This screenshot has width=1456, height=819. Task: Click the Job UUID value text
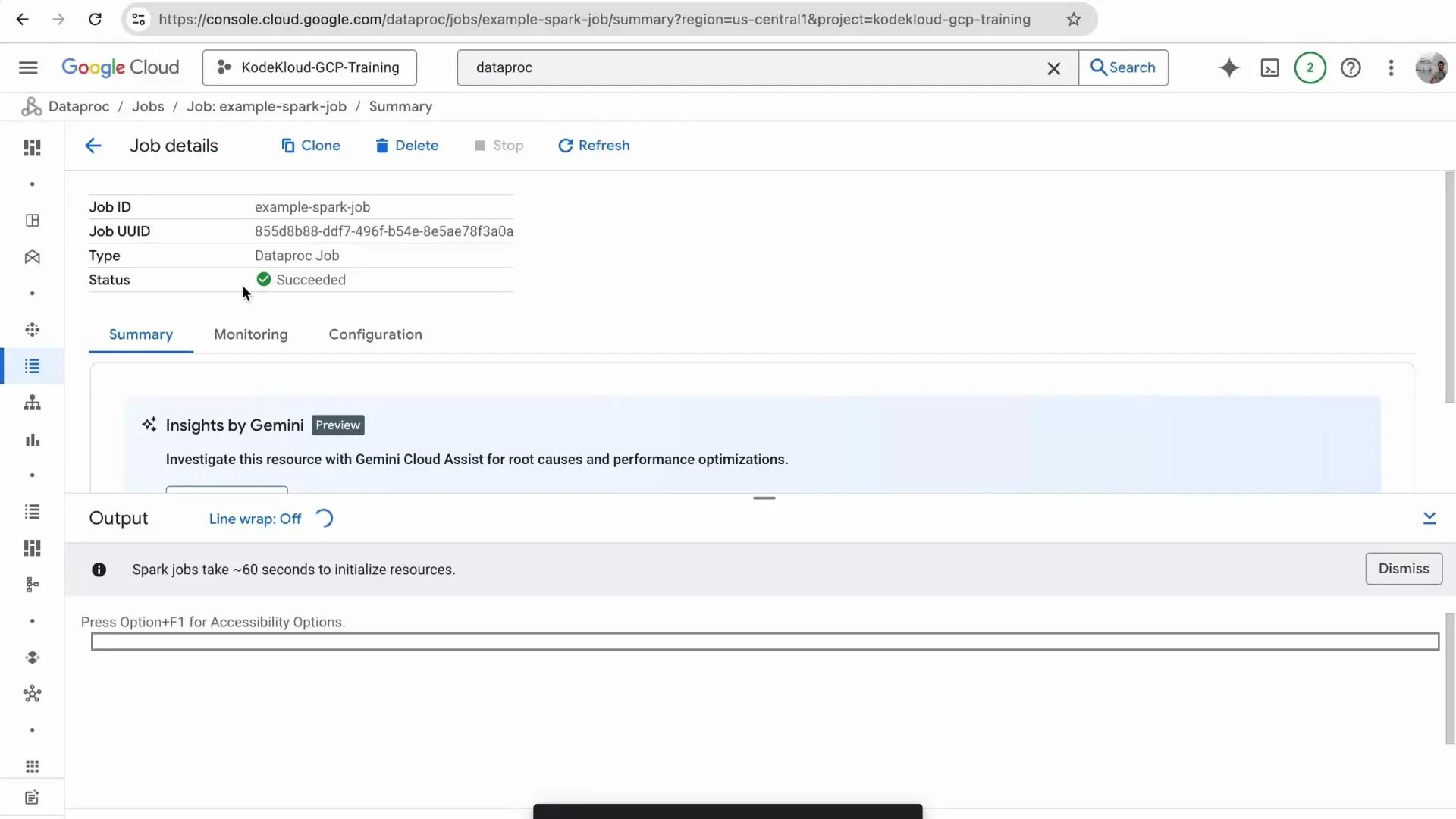coord(384,231)
